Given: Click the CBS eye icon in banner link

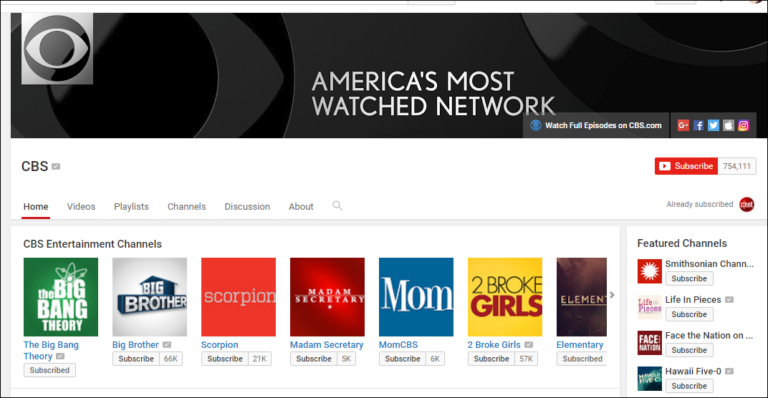Looking at the screenshot, I should (x=536, y=125).
